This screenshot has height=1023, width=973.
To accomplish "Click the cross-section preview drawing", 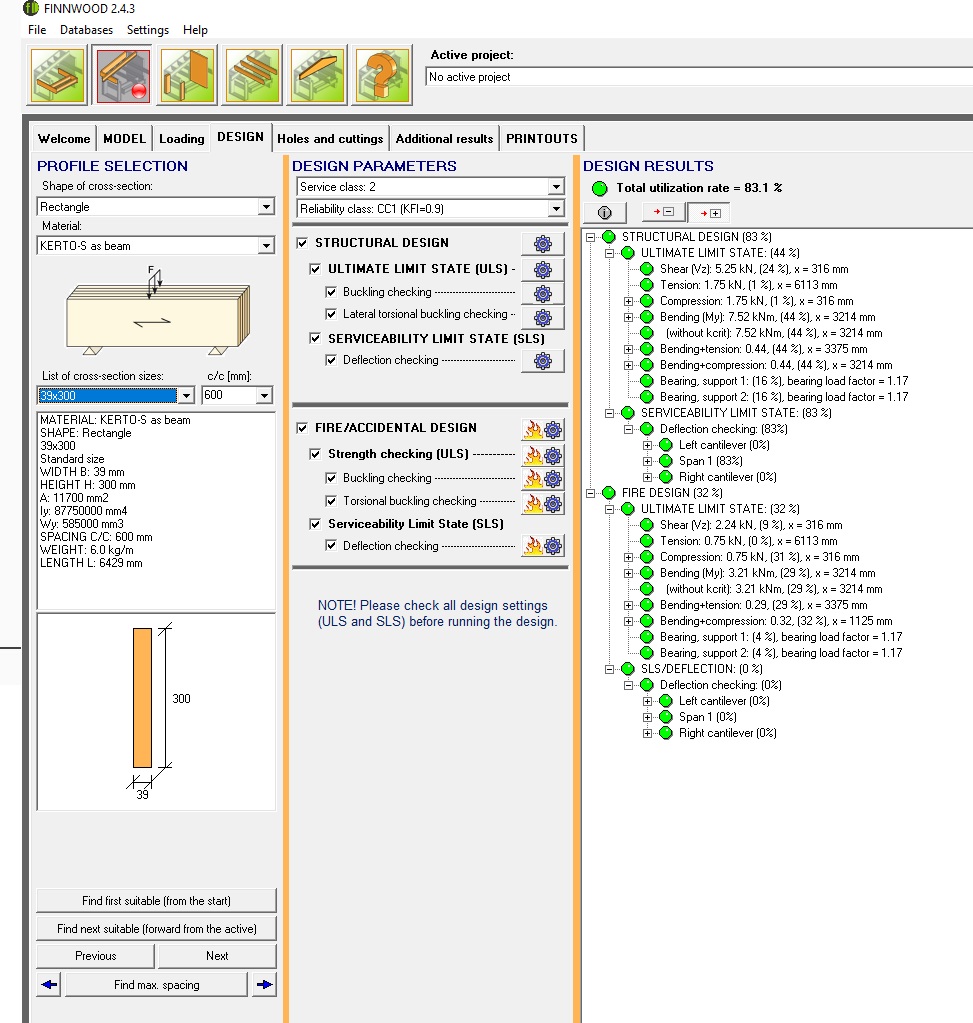I will [156, 712].
